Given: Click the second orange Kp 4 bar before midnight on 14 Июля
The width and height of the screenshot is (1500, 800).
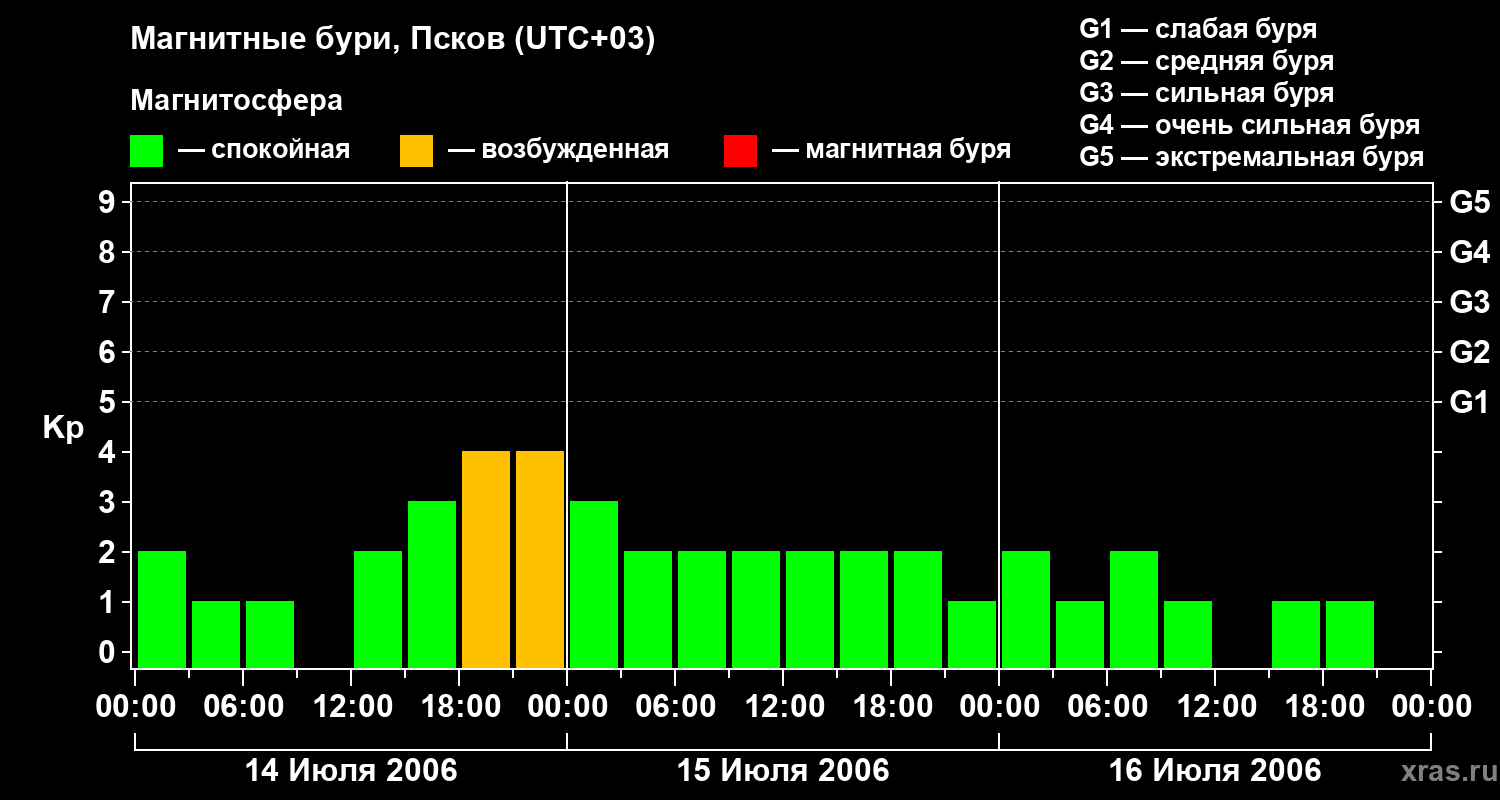Looking at the screenshot, I should (x=540, y=559).
